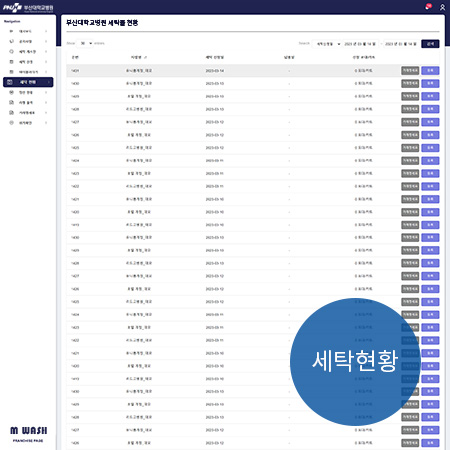Expand chevron of the dashboard menu item
Screen dimensions: 450x450
click(46, 31)
